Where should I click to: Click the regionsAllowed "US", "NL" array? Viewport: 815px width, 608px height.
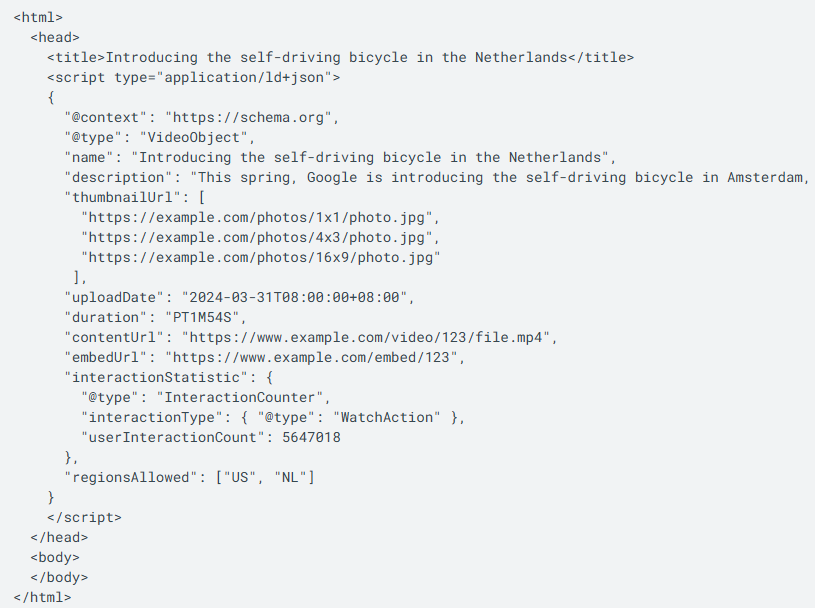[264, 477]
